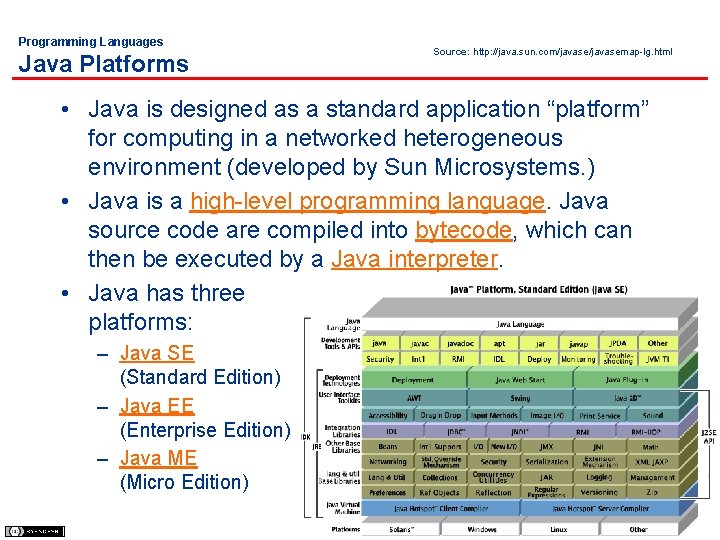The image size is (720, 540).
Task: Click the 'Preferences' cell
Action: 388,492
